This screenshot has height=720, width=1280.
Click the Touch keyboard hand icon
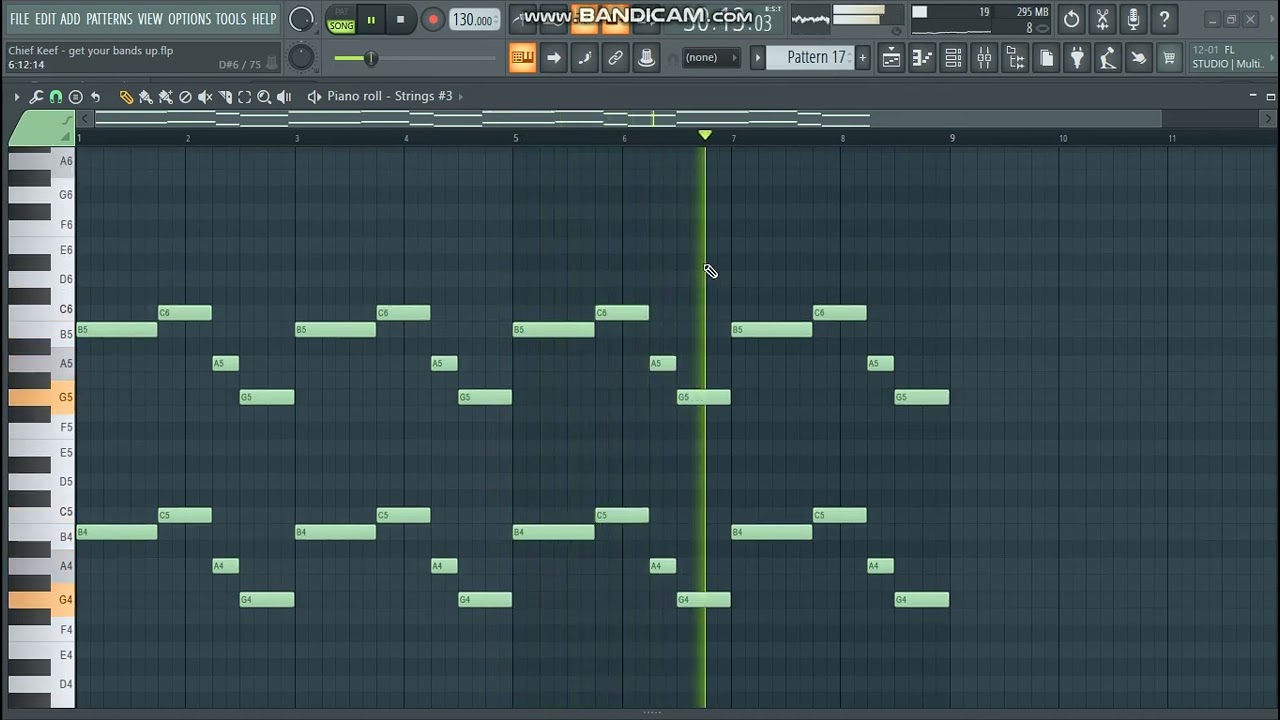(1139, 58)
